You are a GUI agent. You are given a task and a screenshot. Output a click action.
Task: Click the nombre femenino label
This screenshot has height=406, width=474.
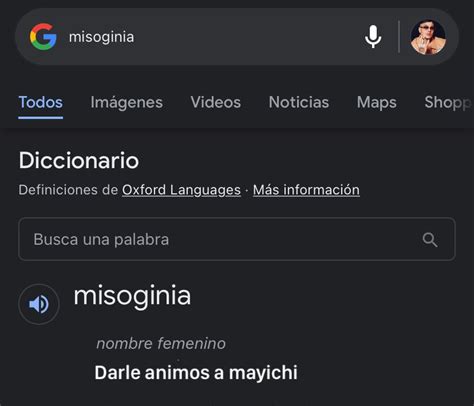(161, 343)
